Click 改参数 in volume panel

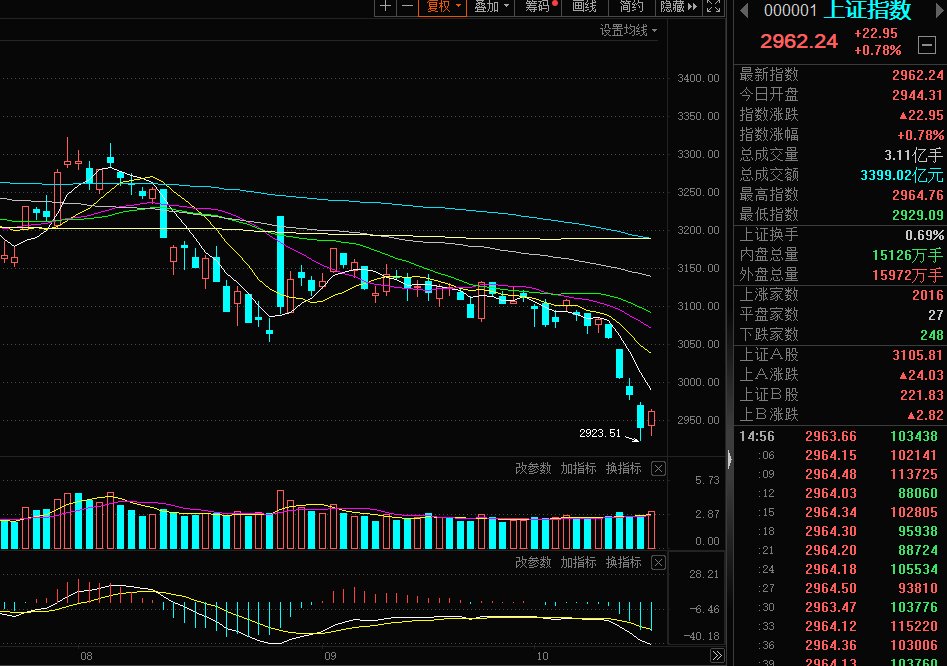click(x=533, y=469)
